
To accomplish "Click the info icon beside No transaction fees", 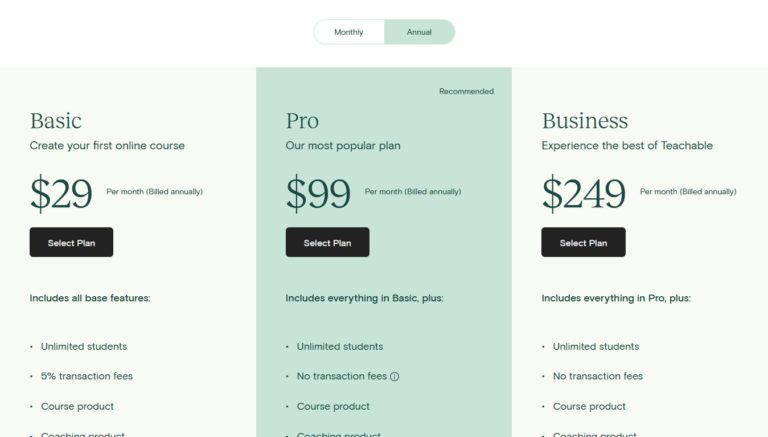I will (x=395, y=377).
